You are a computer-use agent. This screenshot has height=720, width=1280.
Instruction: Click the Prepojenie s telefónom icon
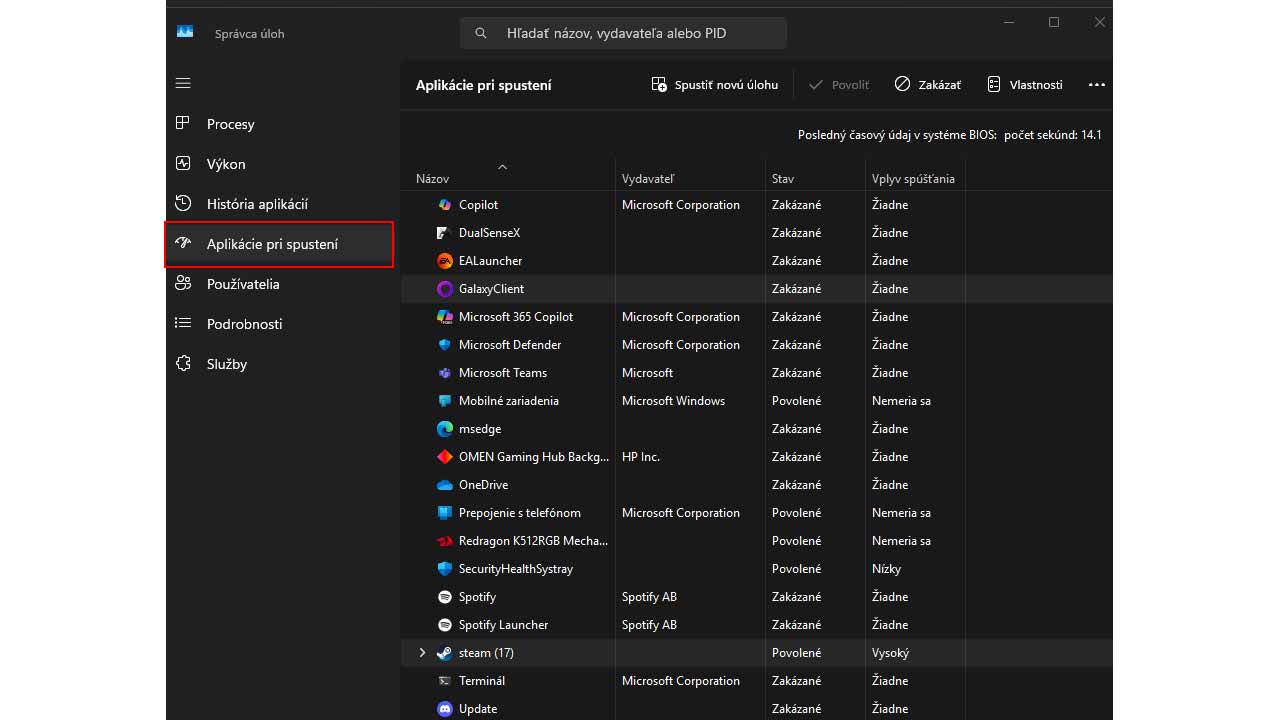445,513
